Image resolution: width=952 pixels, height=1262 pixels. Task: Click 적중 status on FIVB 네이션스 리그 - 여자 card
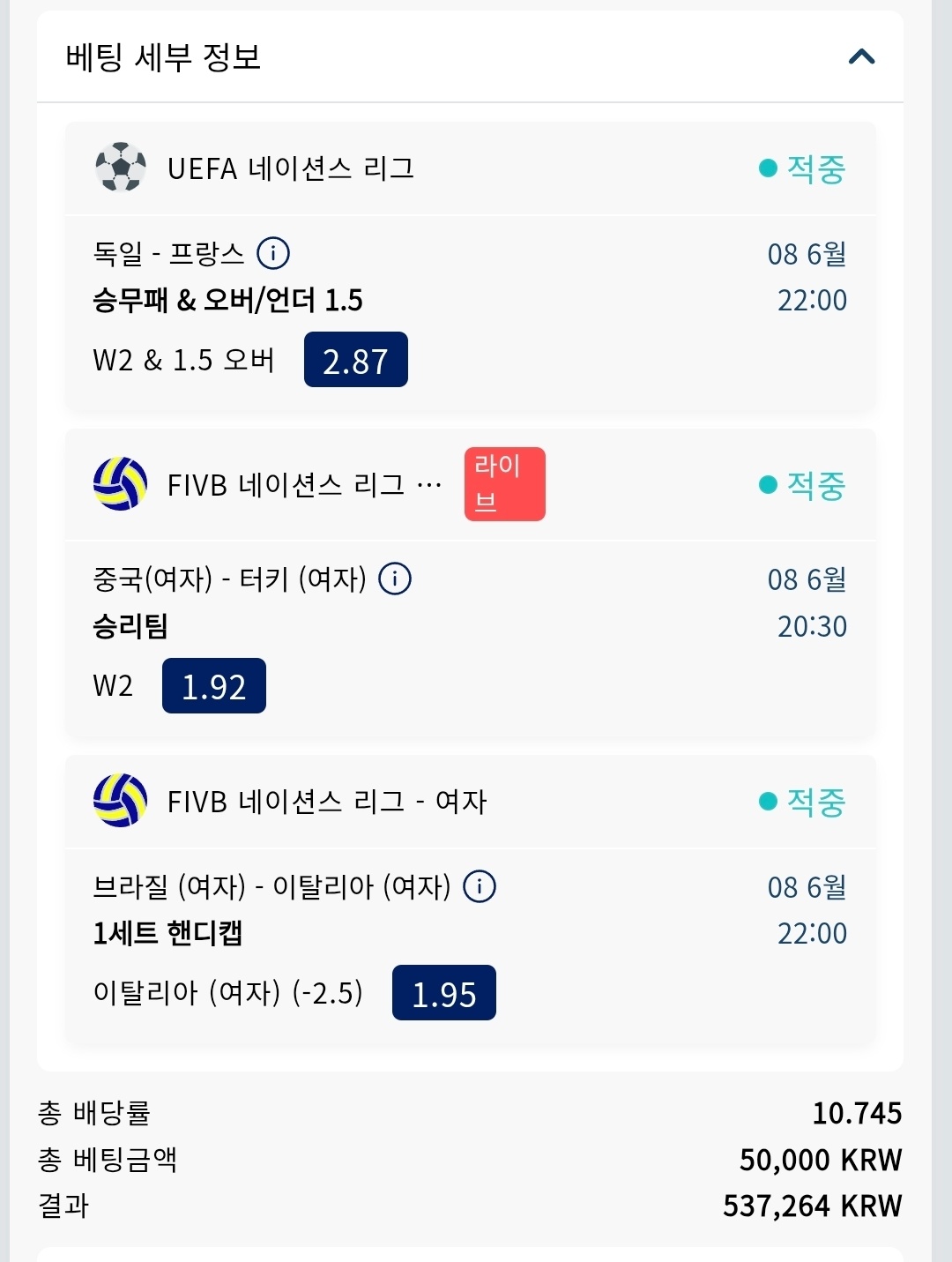pos(803,802)
